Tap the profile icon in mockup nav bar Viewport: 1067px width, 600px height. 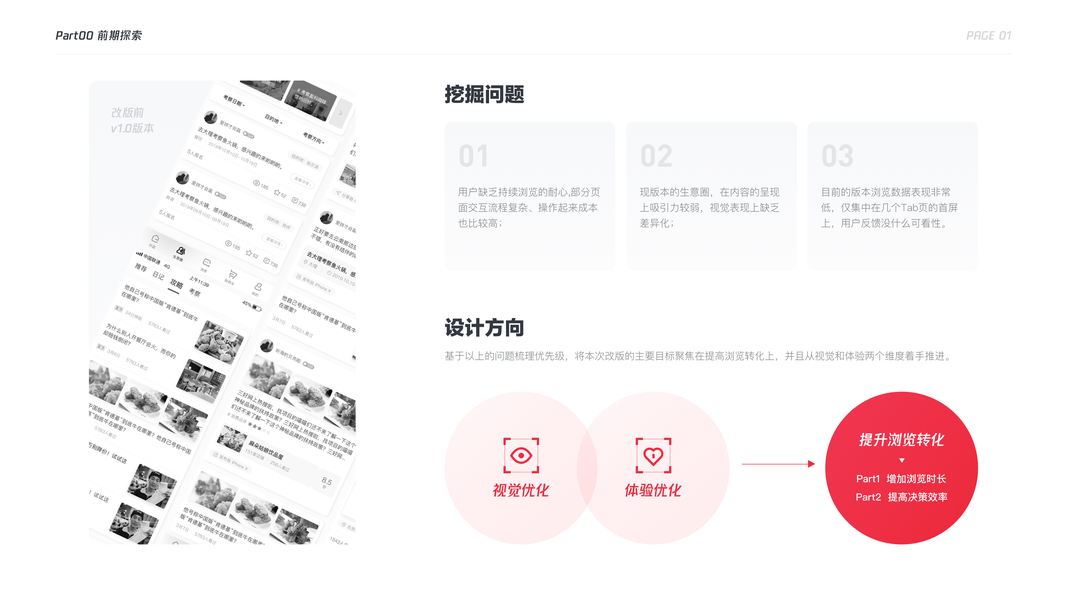[258, 287]
